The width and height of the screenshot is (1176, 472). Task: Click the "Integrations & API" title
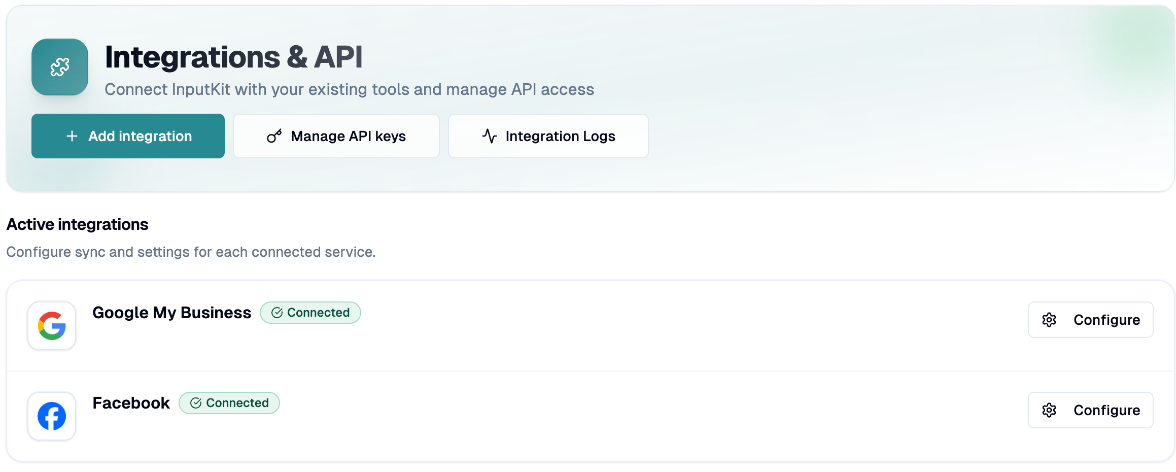[x=234, y=58]
